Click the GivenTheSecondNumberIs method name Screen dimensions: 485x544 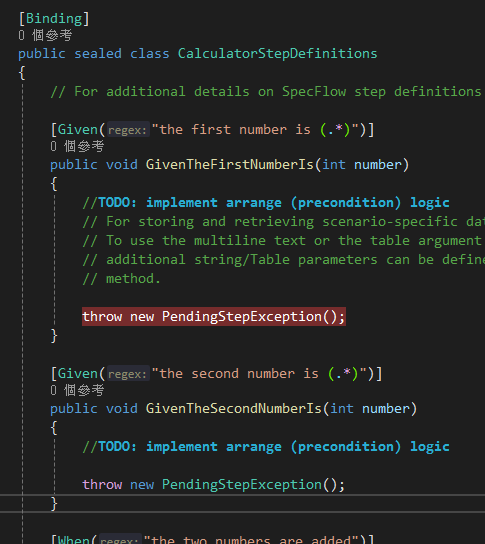[x=234, y=409]
